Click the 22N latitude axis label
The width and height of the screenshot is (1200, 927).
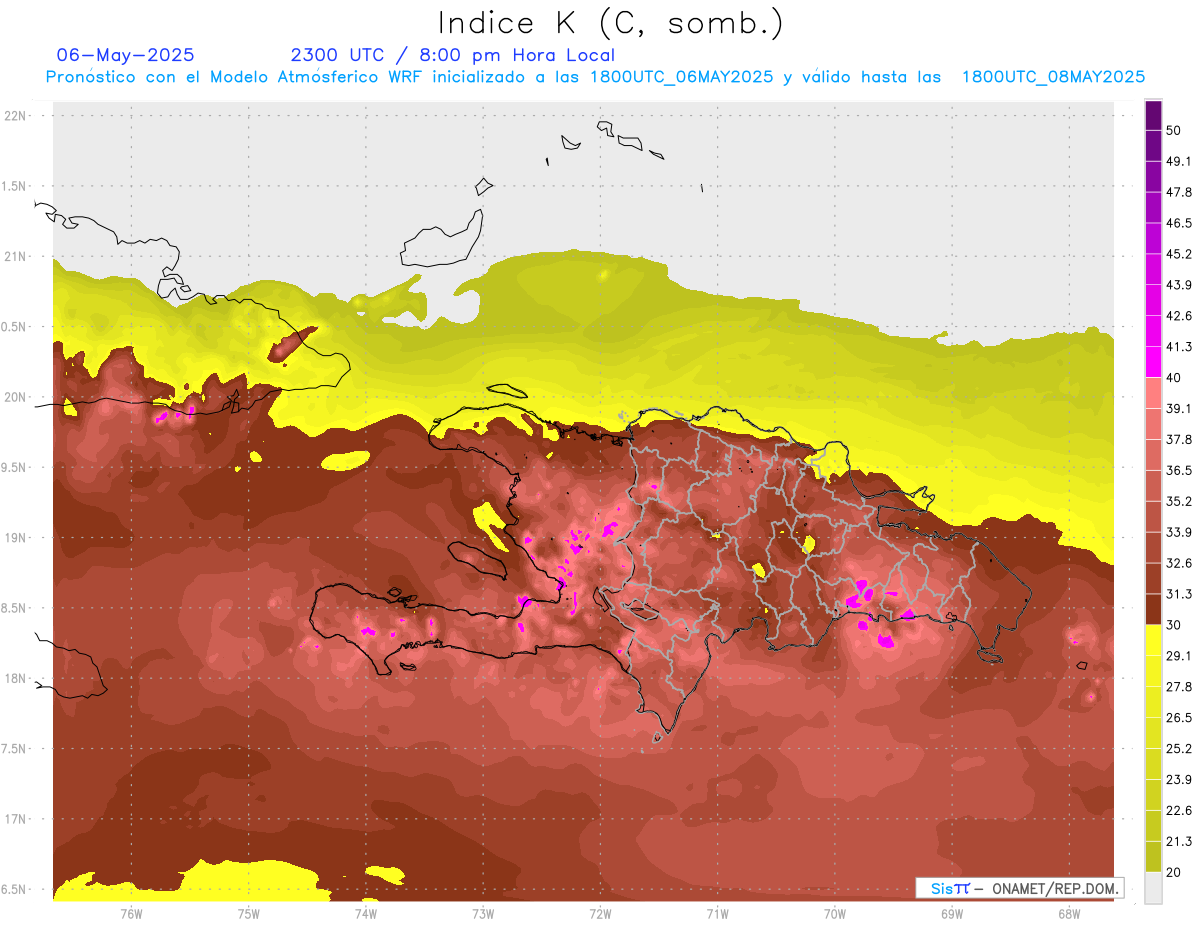point(17,116)
